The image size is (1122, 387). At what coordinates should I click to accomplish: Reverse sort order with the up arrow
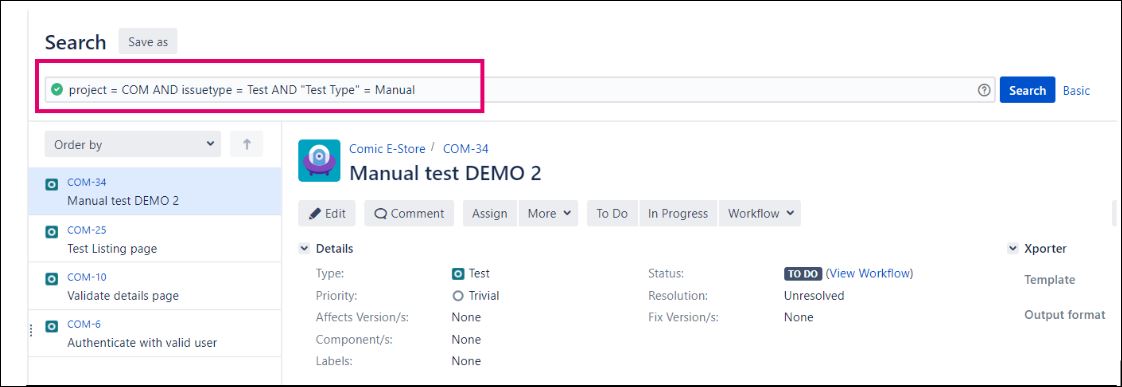coord(247,144)
